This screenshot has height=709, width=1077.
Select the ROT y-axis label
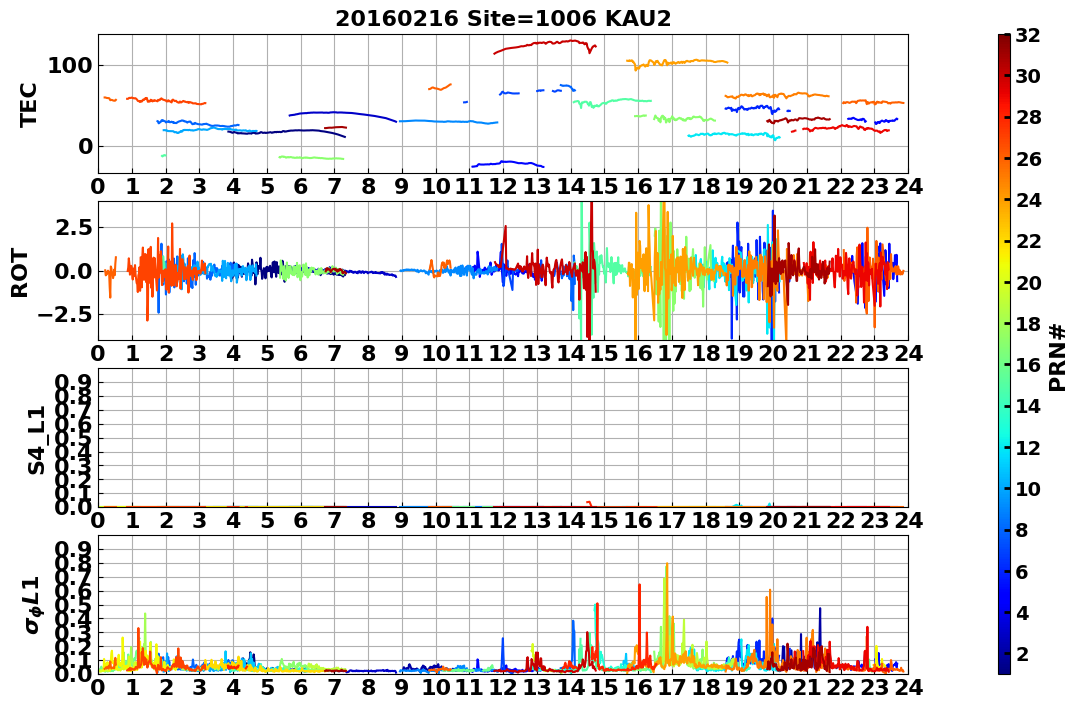point(21,273)
